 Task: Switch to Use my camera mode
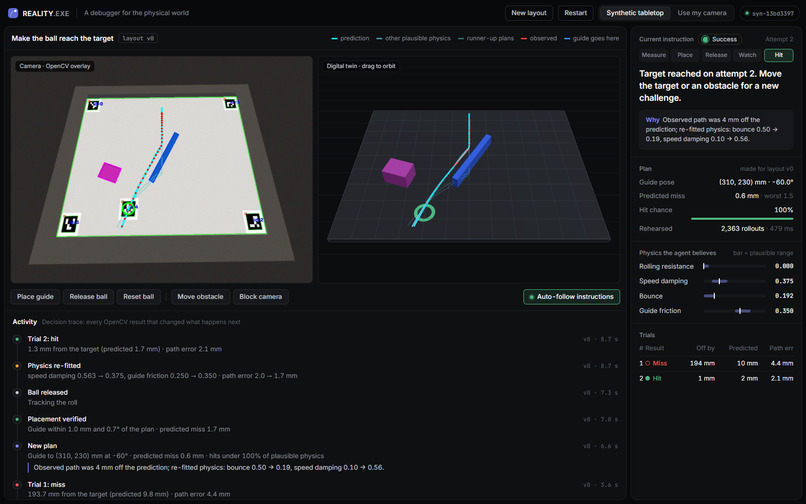pos(702,13)
